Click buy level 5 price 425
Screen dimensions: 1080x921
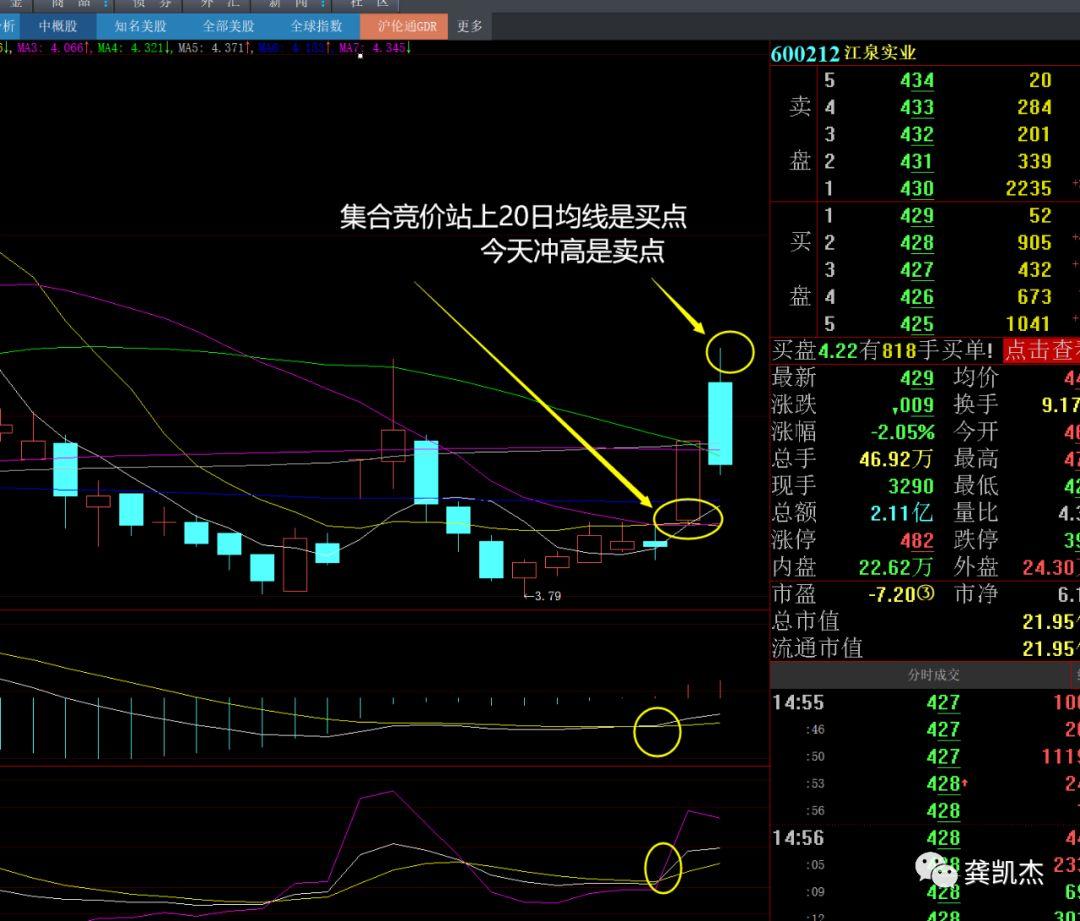coord(917,324)
